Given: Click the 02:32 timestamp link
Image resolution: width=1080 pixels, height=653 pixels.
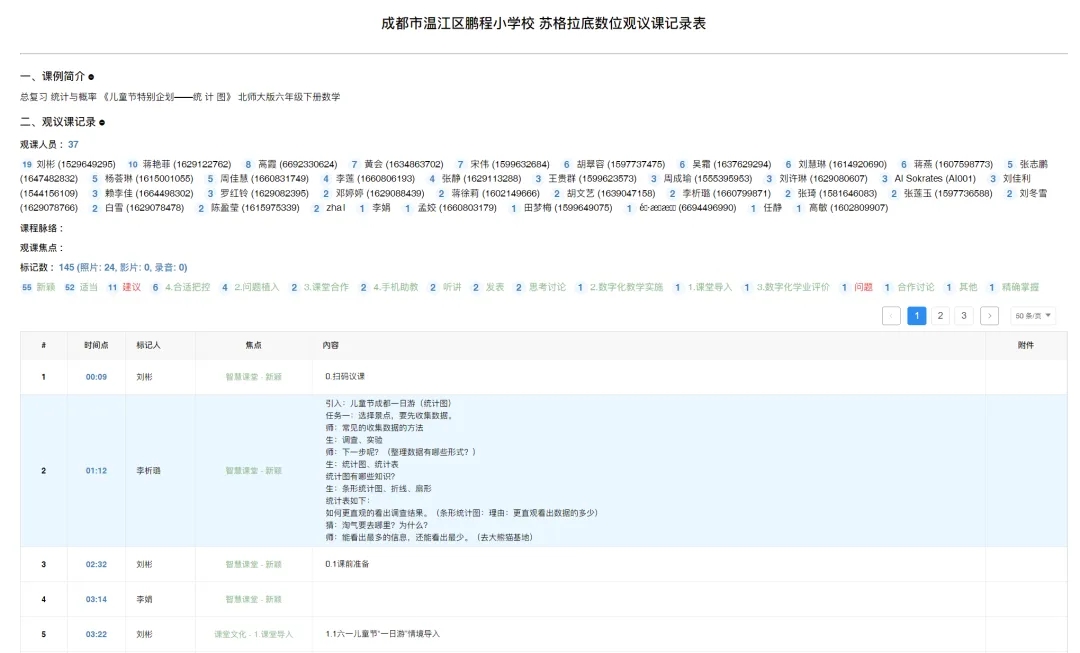Looking at the screenshot, I should click(96, 564).
